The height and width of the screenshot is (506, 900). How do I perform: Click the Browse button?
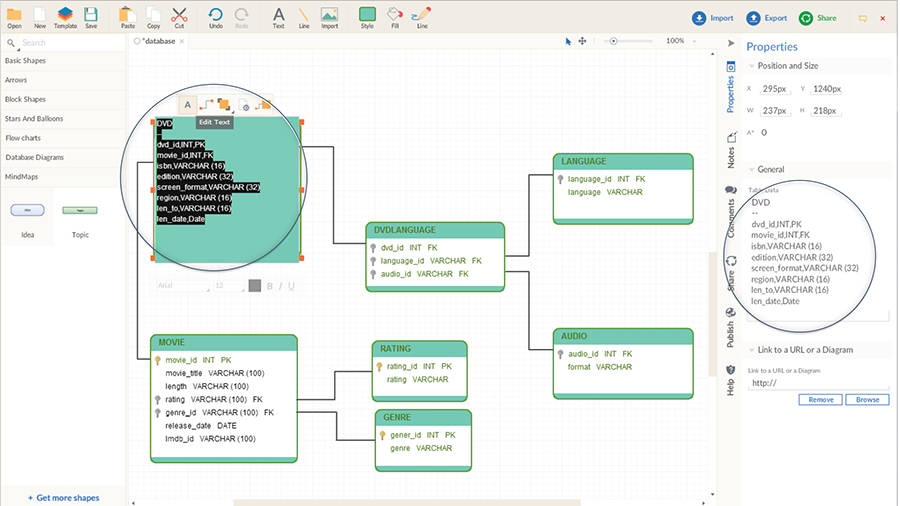[867, 399]
